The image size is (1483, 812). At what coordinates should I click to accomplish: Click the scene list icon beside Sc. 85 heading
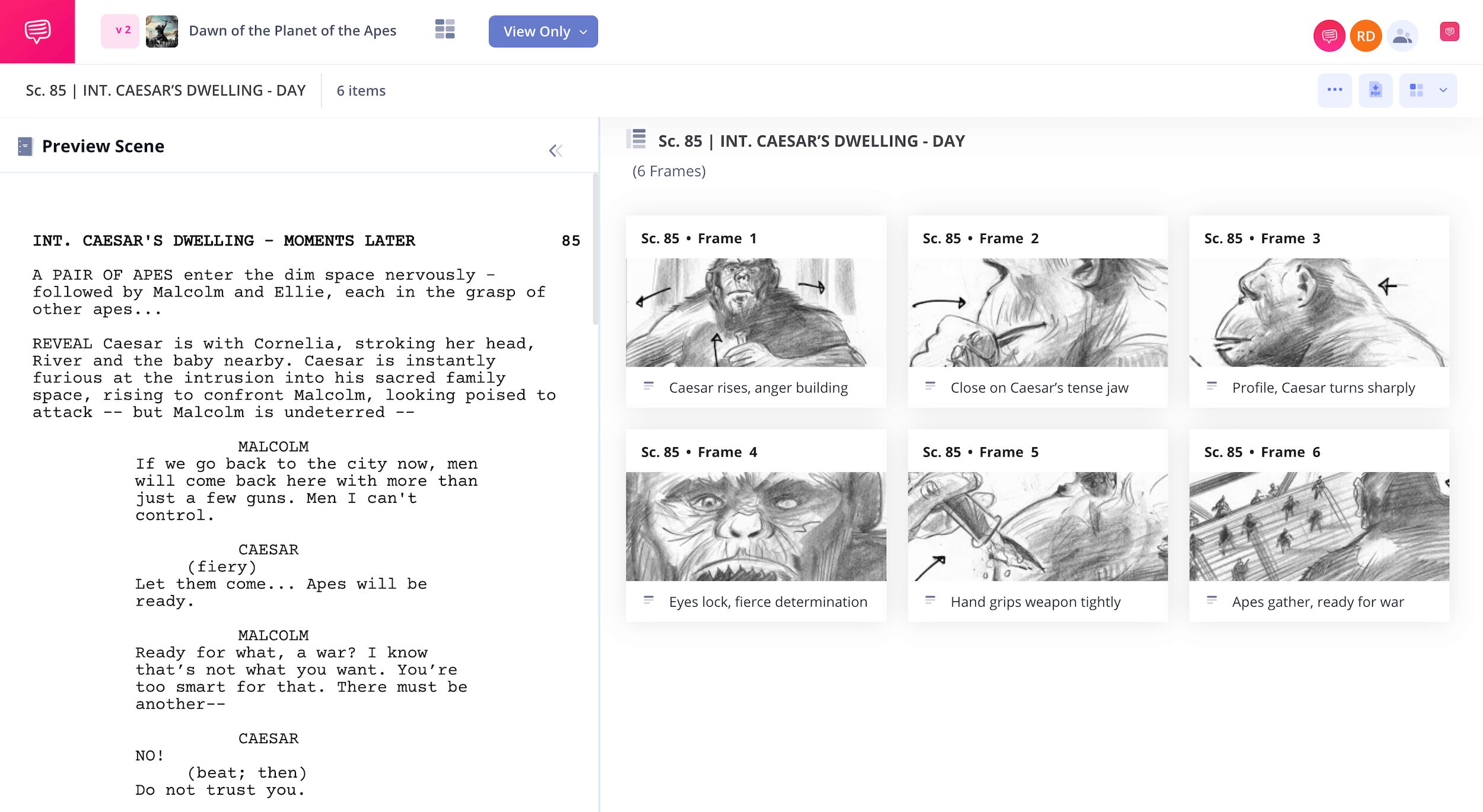[x=637, y=140]
